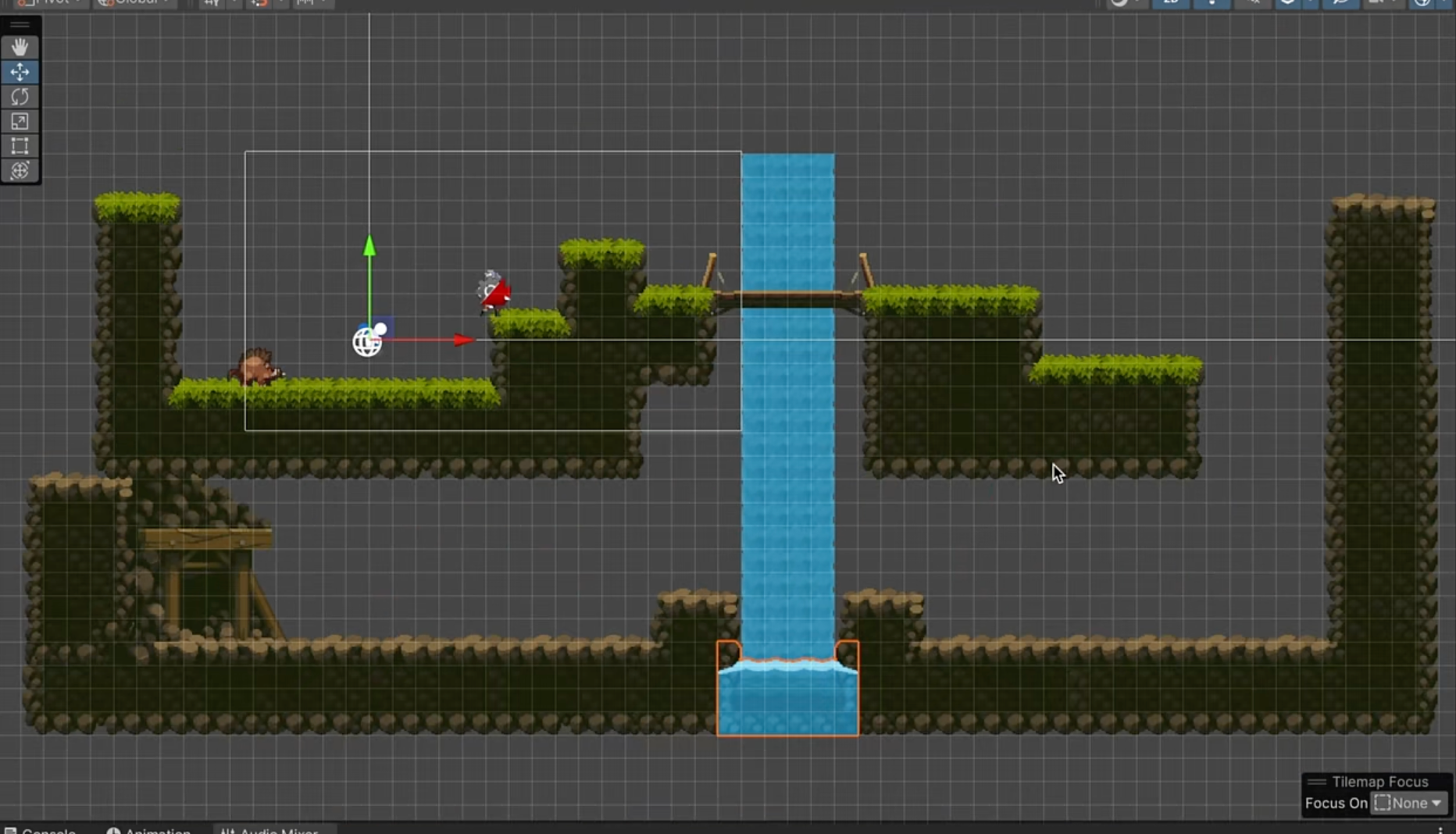Viewport: 1456px width, 834px height.
Task: Toggle scene audio mute
Action: coord(1253,4)
